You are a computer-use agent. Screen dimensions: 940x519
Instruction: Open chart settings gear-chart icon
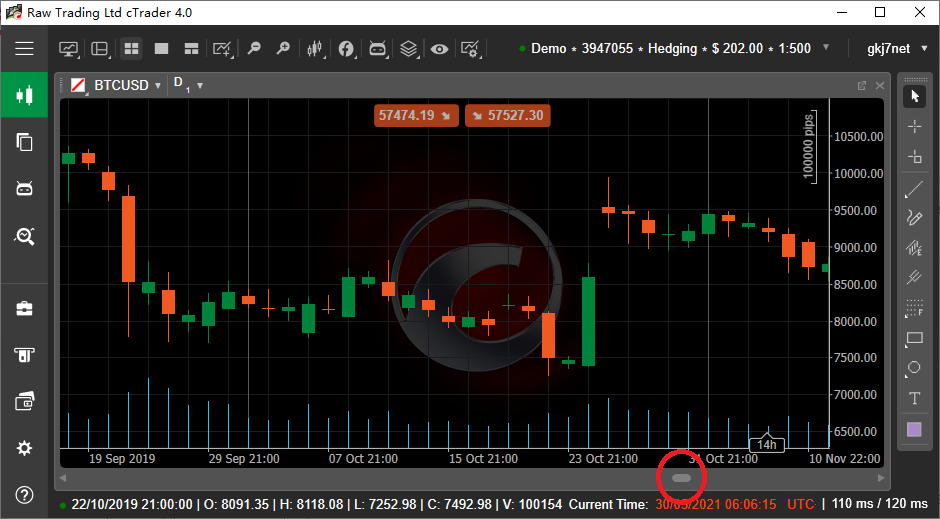click(x=471, y=49)
